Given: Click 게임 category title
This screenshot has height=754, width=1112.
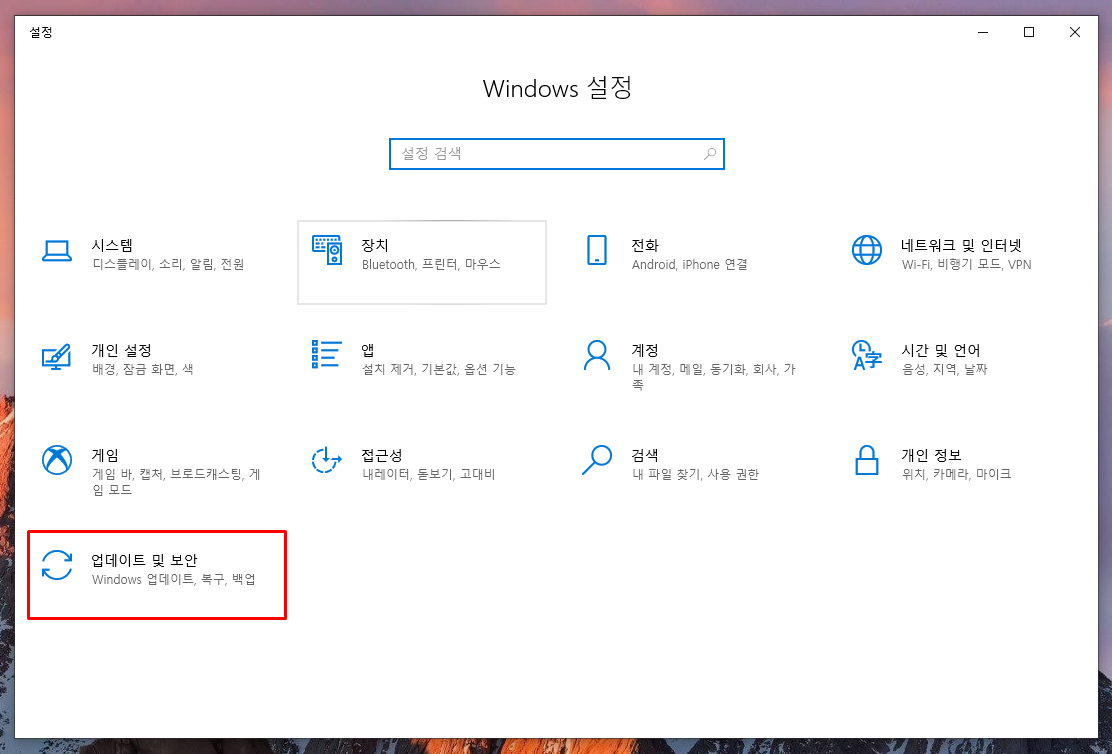Looking at the screenshot, I should click(105, 455).
